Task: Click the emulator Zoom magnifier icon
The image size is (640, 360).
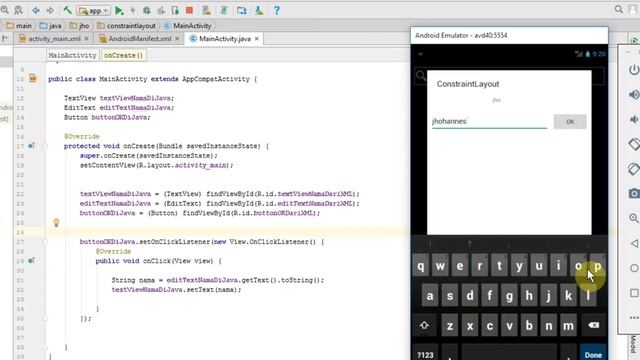Action: 633,218
